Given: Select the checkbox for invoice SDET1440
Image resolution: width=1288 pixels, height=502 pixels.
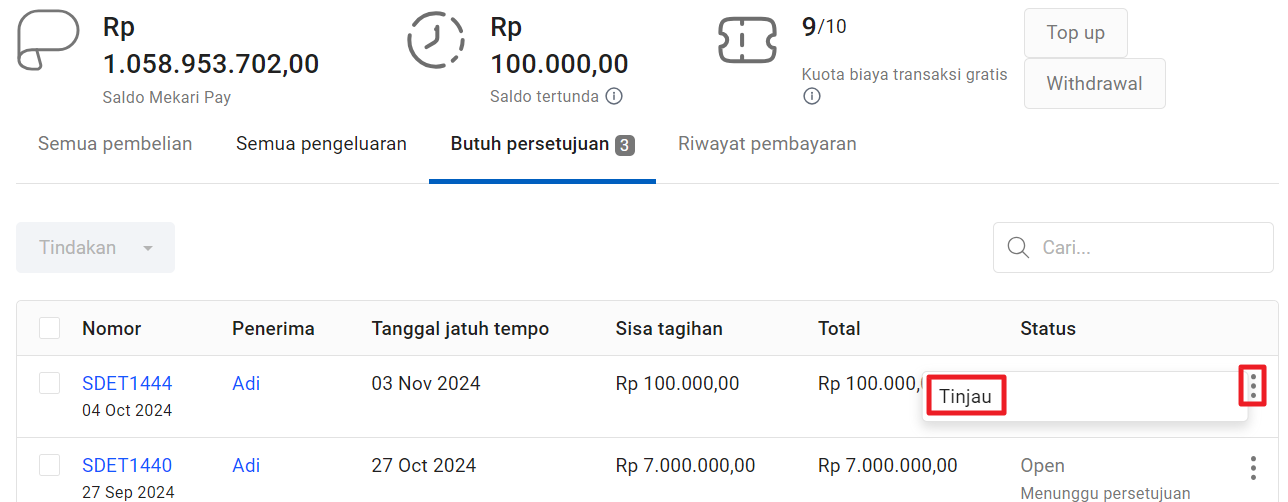Looking at the screenshot, I should click(49, 465).
